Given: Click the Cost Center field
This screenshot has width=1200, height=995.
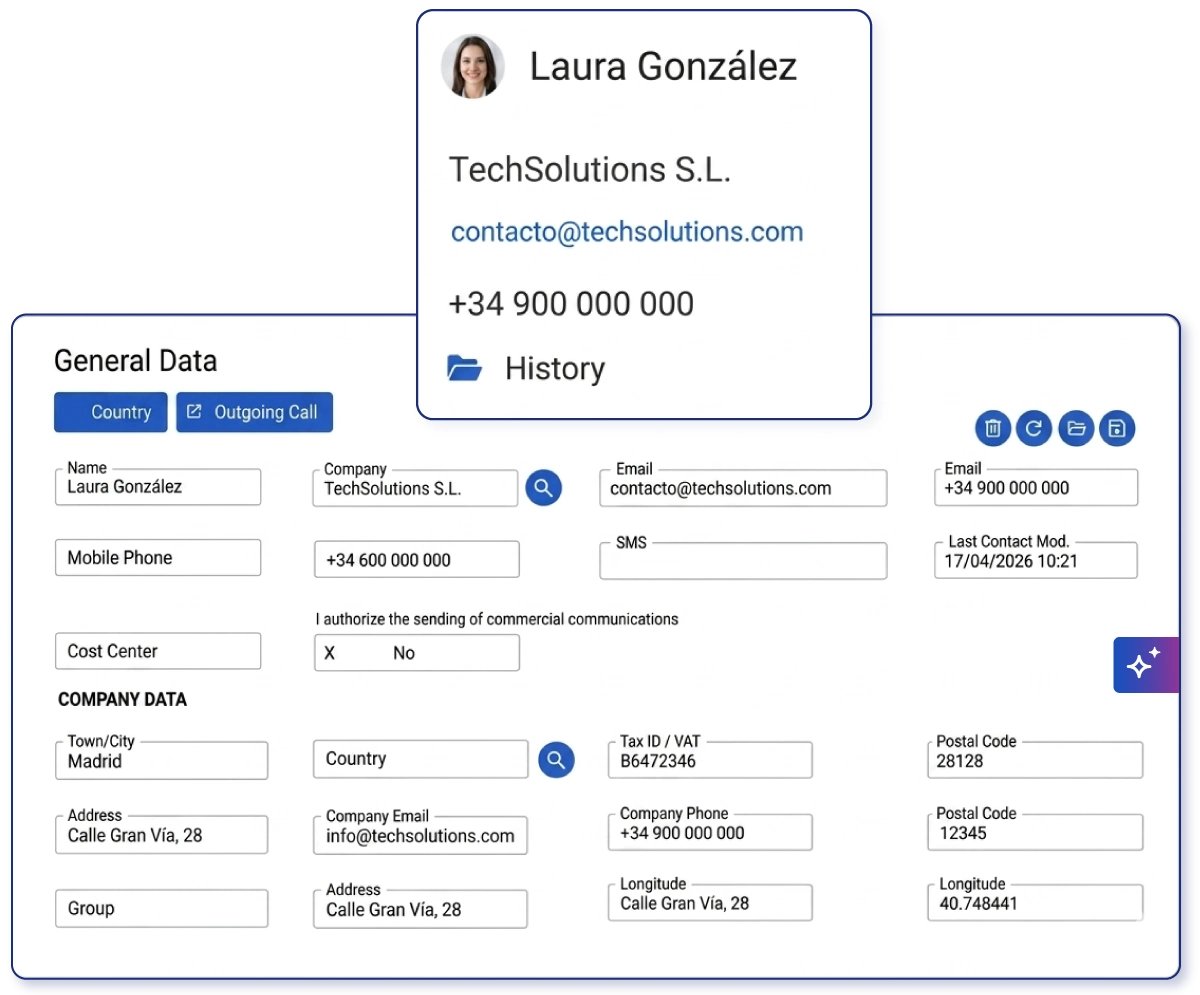Looking at the screenshot, I should [158, 651].
